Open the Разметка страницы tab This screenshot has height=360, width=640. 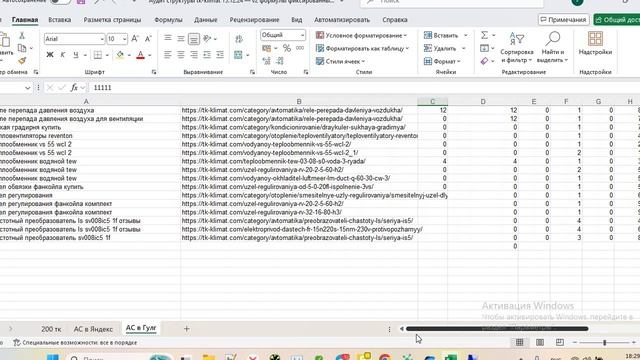coord(112,20)
